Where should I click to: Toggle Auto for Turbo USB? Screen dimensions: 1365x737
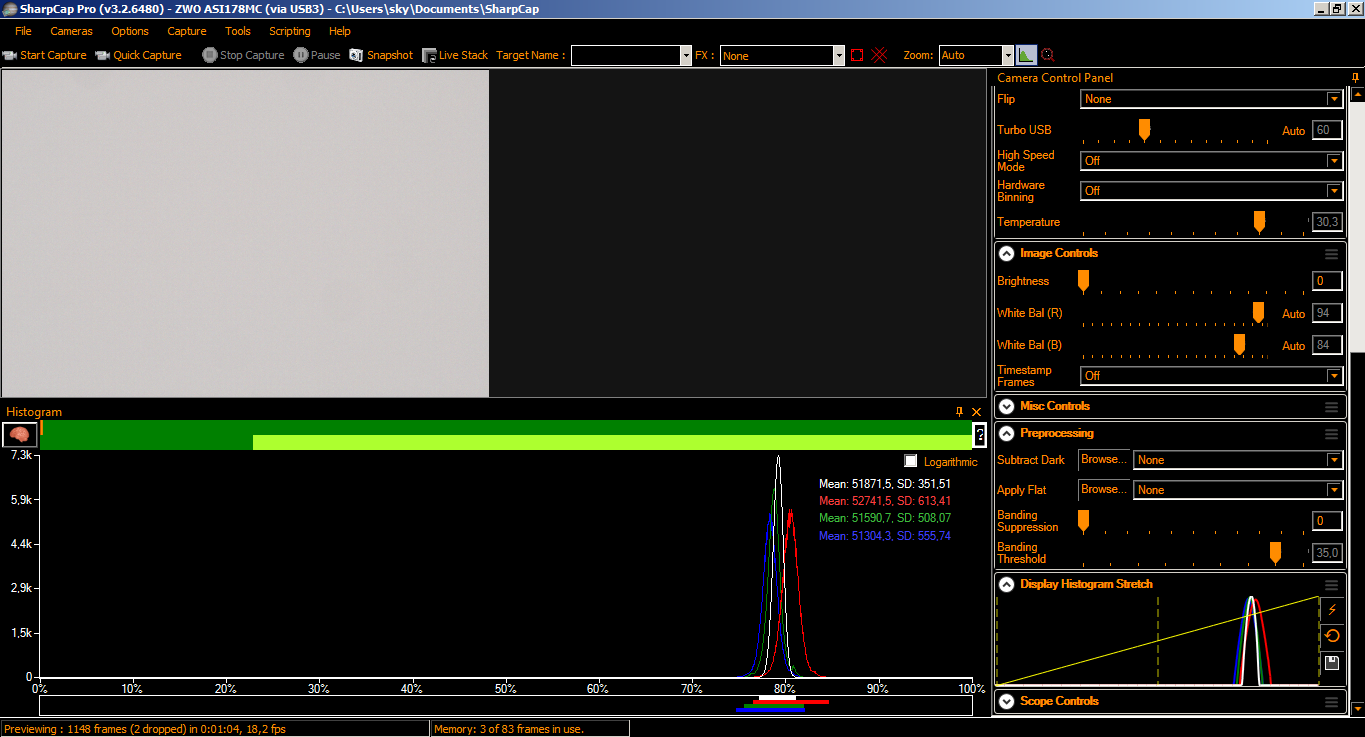pos(1293,131)
